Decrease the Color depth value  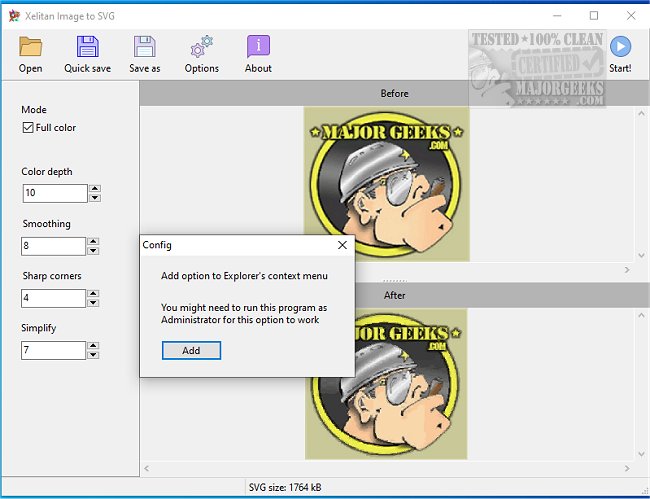click(x=95, y=198)
